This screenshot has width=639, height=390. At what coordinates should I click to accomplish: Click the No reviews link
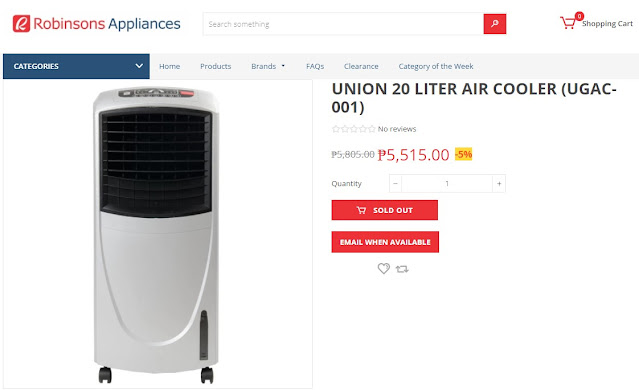[x=397, y=129]
